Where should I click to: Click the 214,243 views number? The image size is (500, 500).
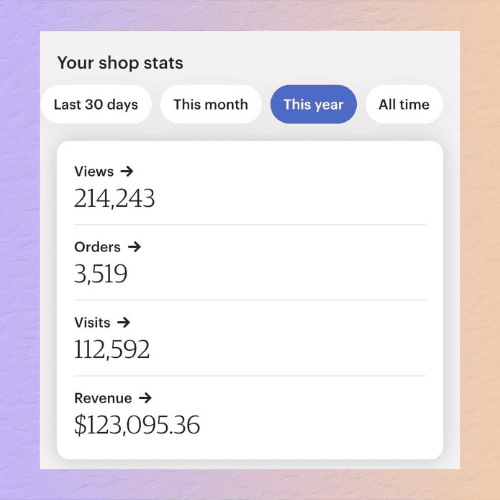coord(114,199)
